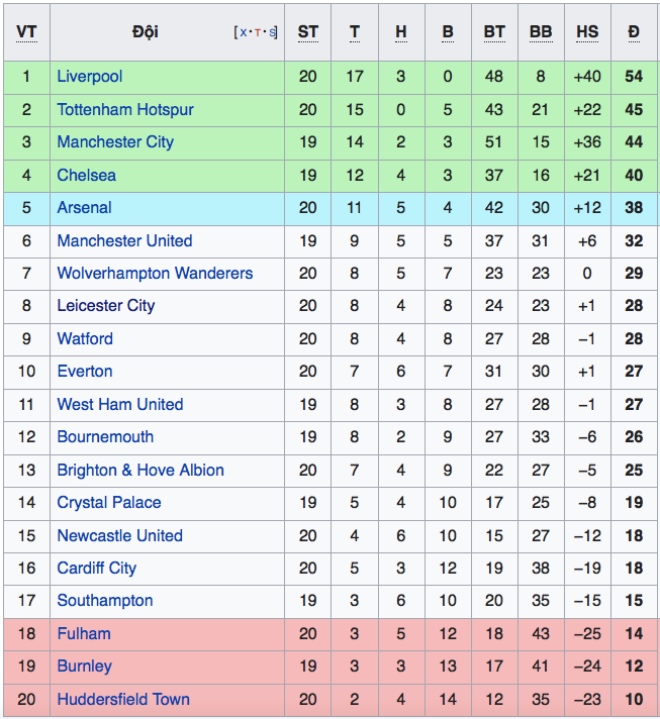Open the Liverpool team link
Viewport: 660px width, 719px height.
pyautogui.click(x=89, y=77)
